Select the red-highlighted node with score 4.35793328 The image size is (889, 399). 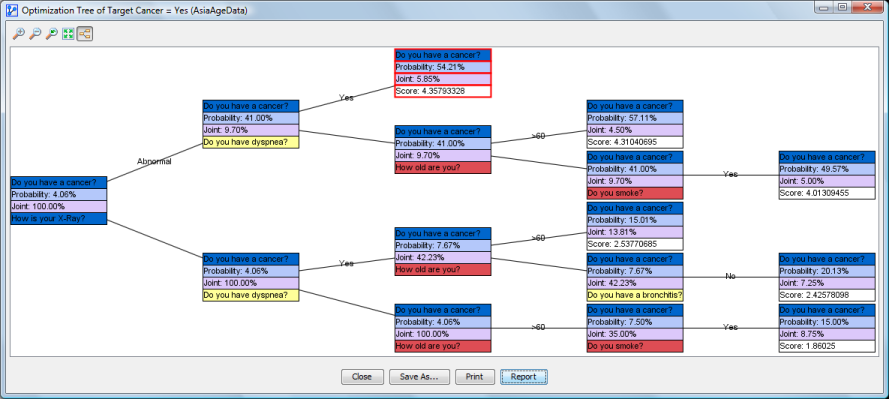click(443, 73)
